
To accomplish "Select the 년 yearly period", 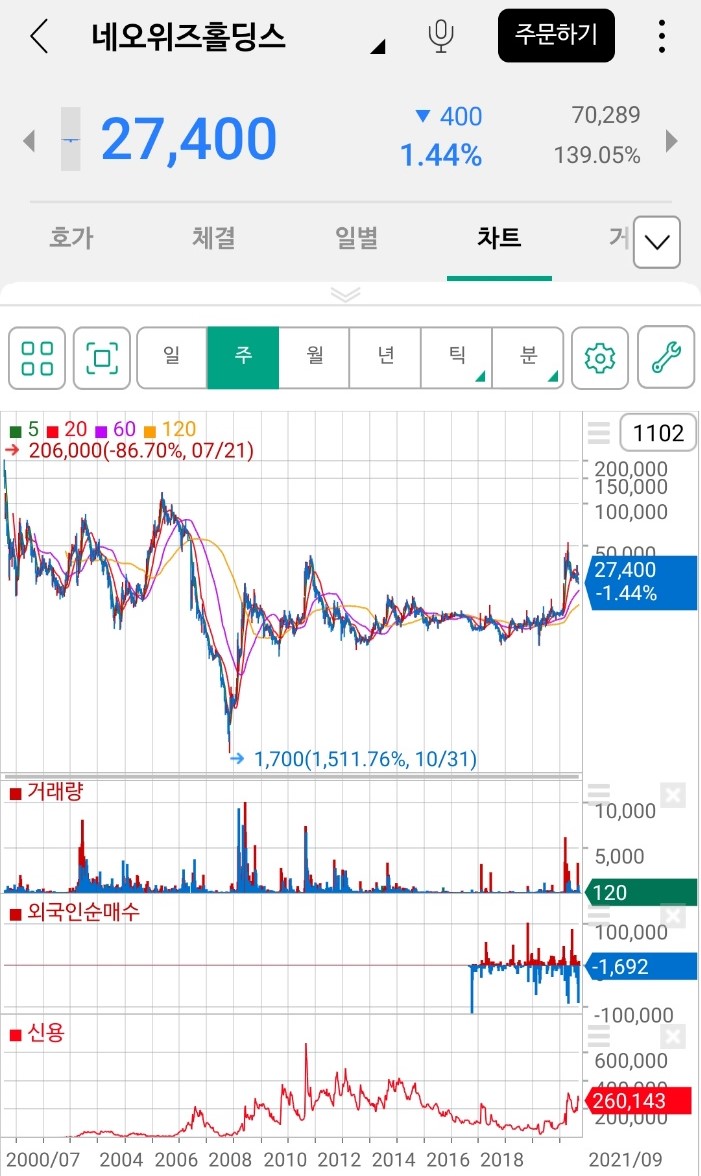I will point(385,357).
